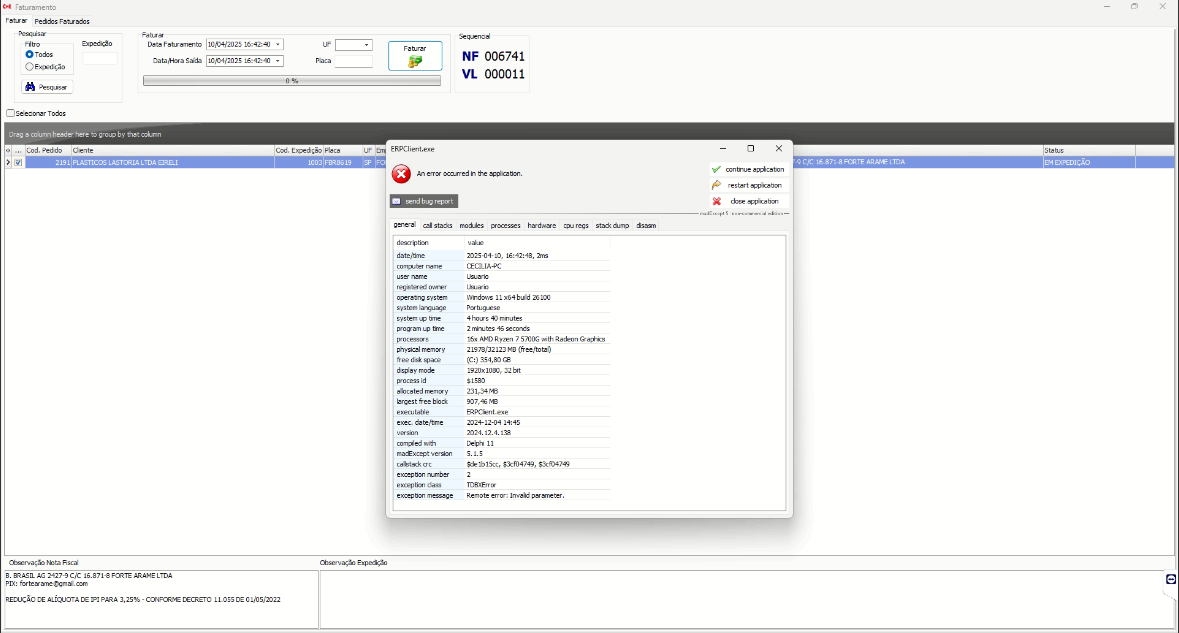Enable the Selecionar Todos checkbox
The image size is (1179, 633).
[x=11, y=113]
